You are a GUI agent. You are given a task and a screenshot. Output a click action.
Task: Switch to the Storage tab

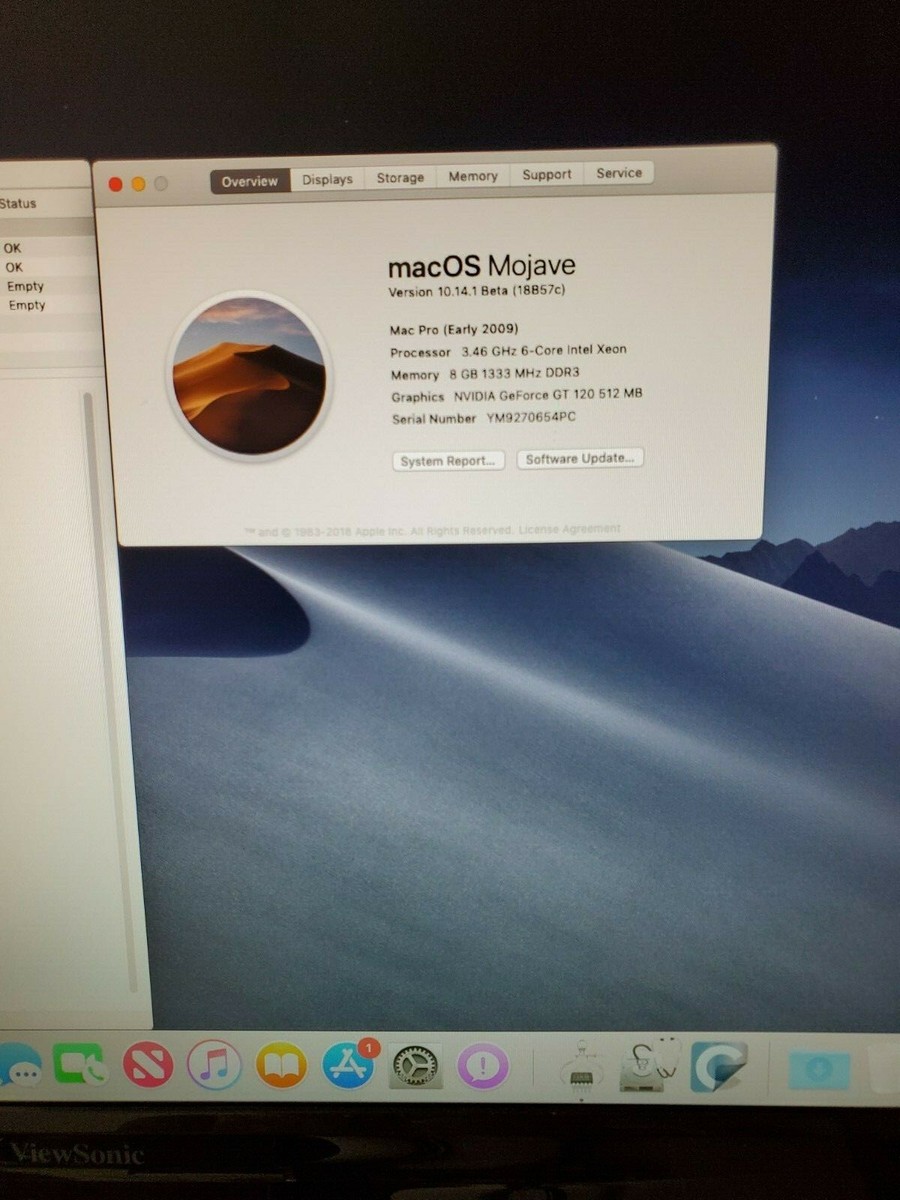click(x=400, y=177)
